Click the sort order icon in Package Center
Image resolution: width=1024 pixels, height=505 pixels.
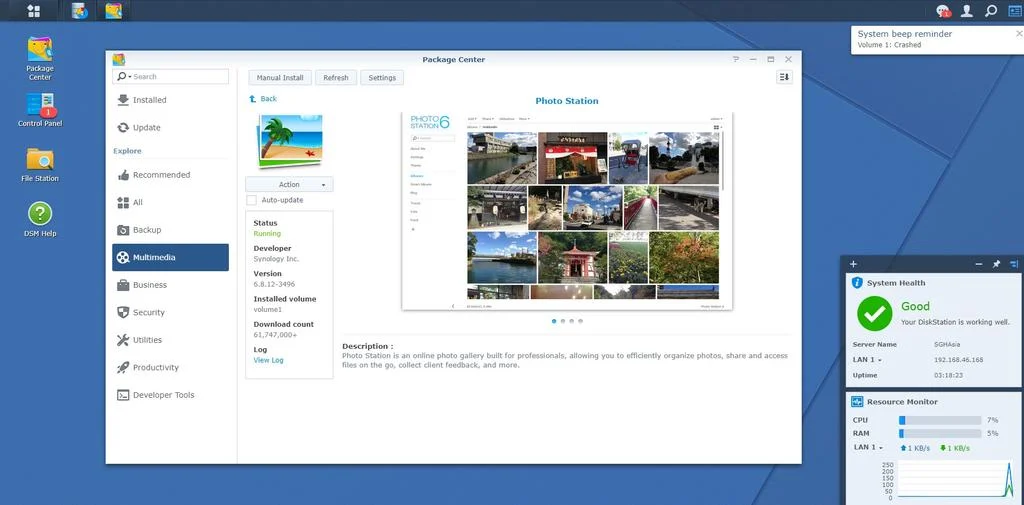point(784,77)
